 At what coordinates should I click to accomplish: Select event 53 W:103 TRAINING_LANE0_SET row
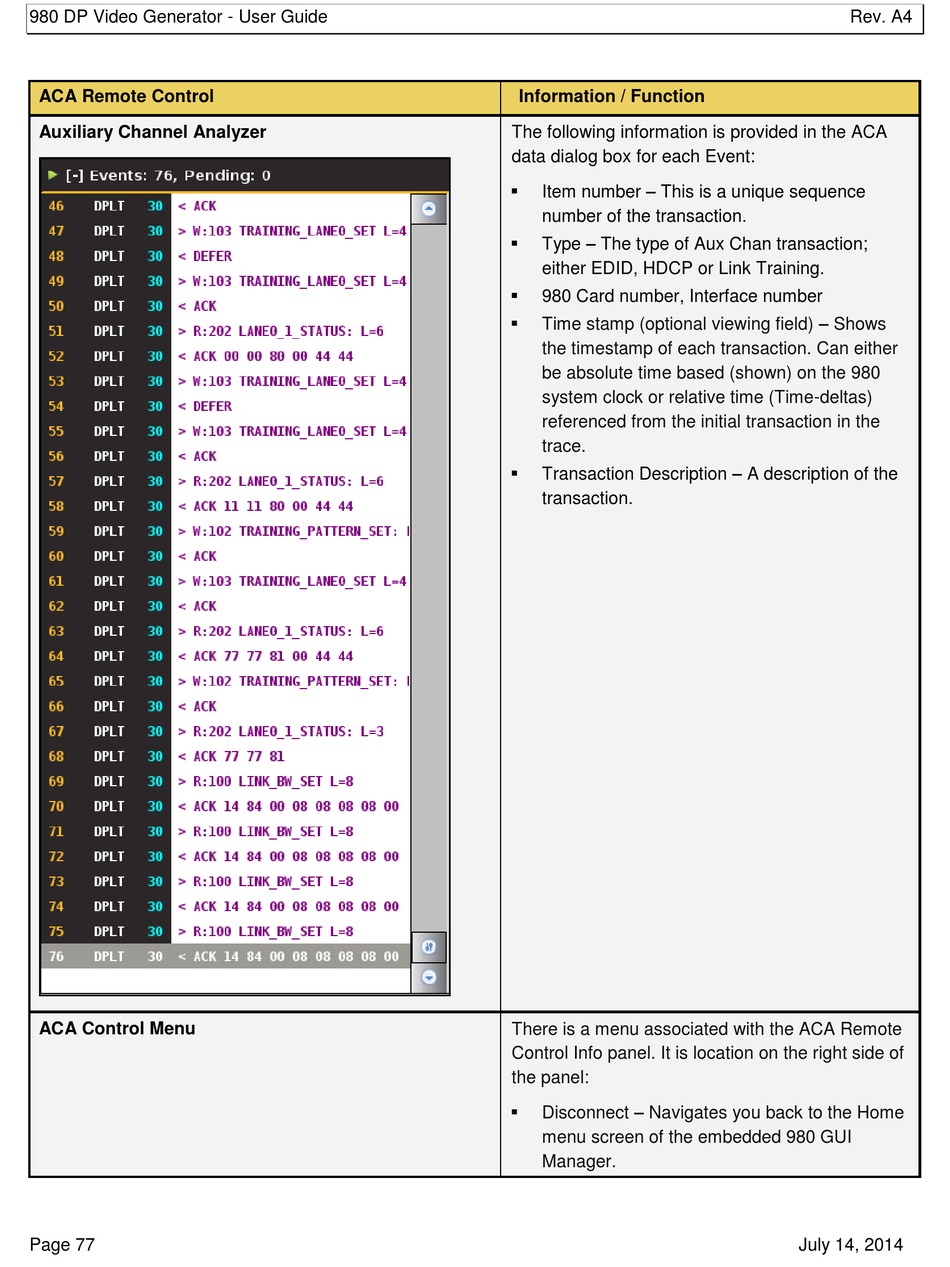click(226, 381)
